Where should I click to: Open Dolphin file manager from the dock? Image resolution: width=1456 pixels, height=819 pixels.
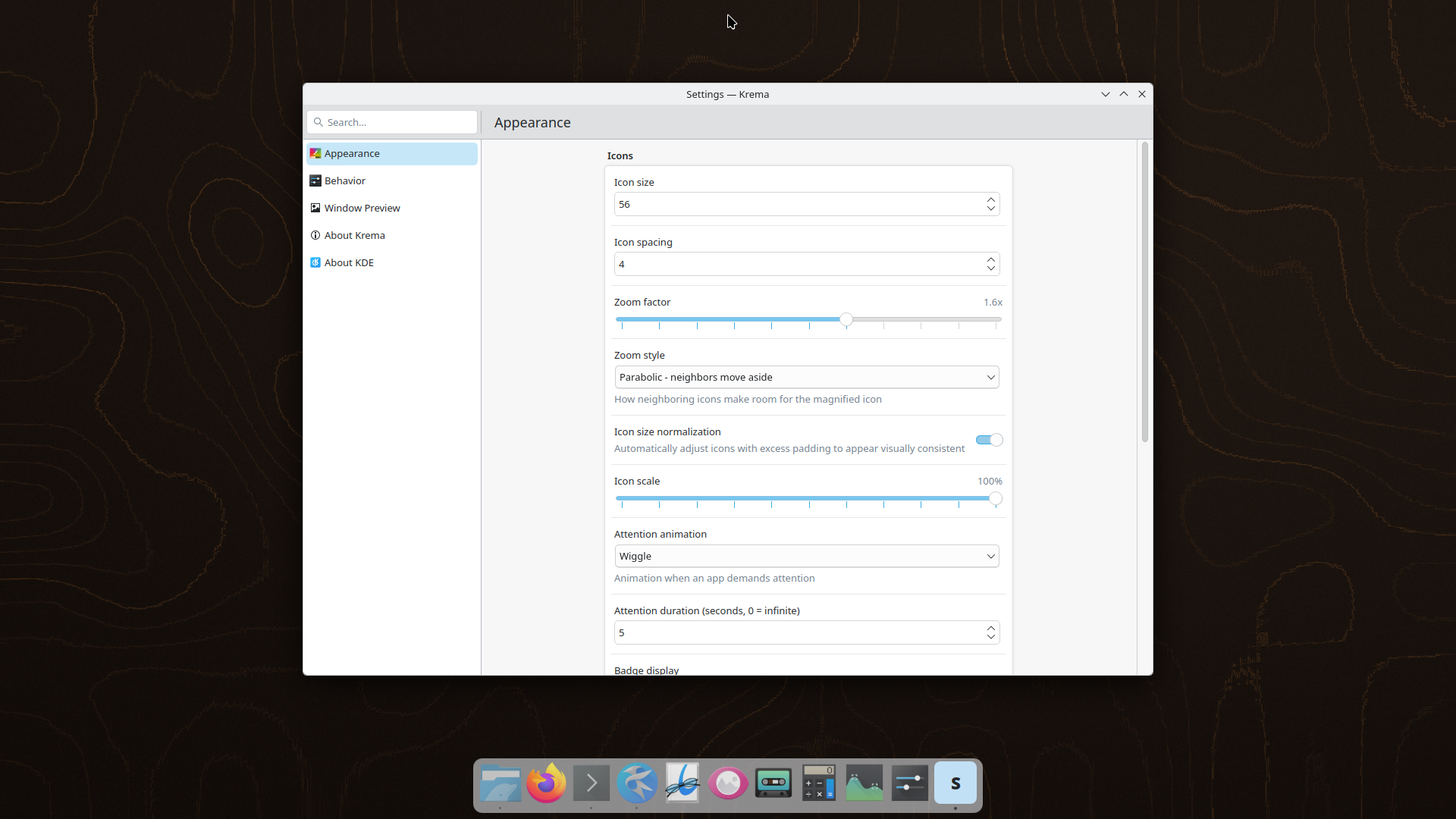(500, 783)
